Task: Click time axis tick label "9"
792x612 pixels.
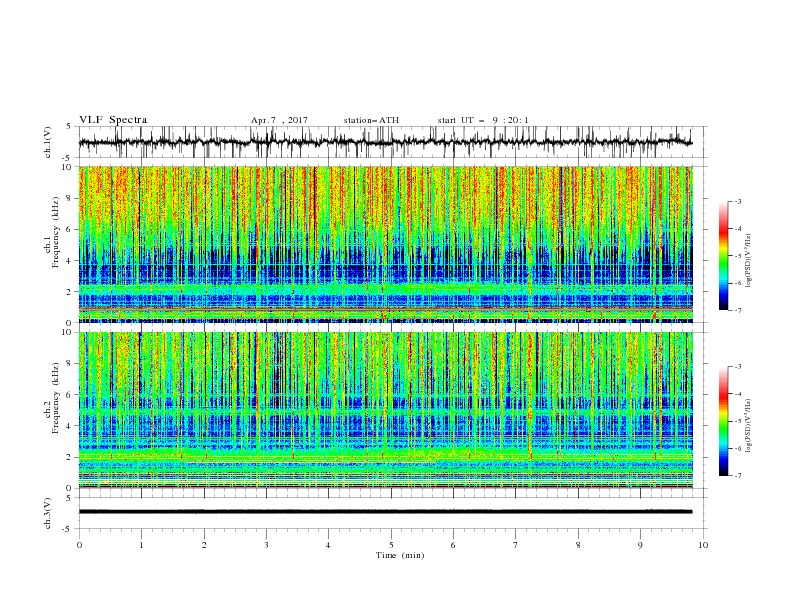Action: [640, 545]
